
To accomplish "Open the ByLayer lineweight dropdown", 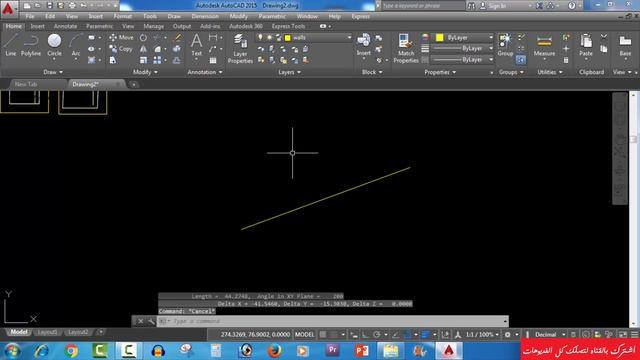I will (491, 49).
